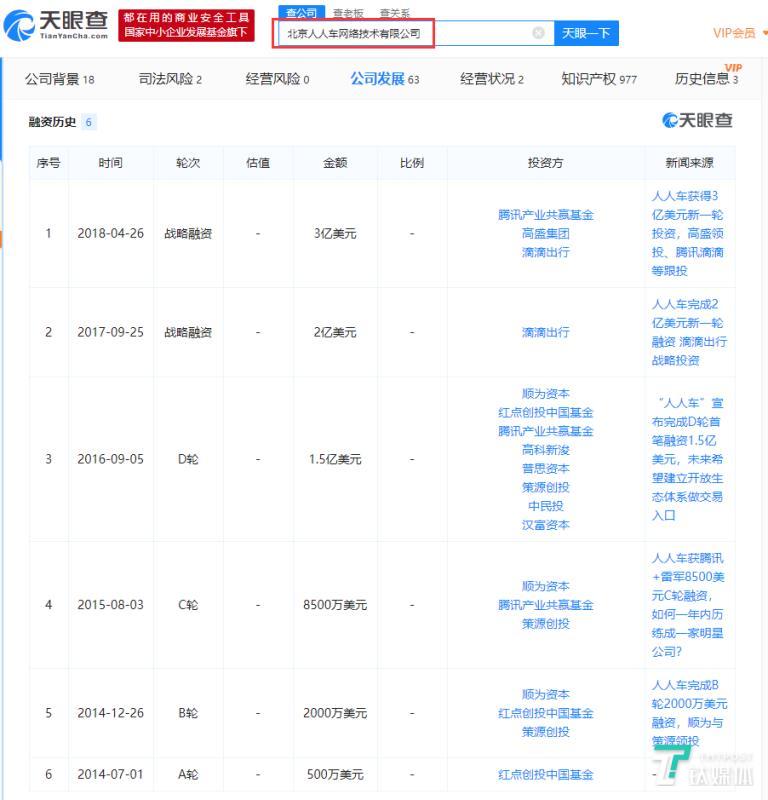Open the 中民投 investor link

546,506
